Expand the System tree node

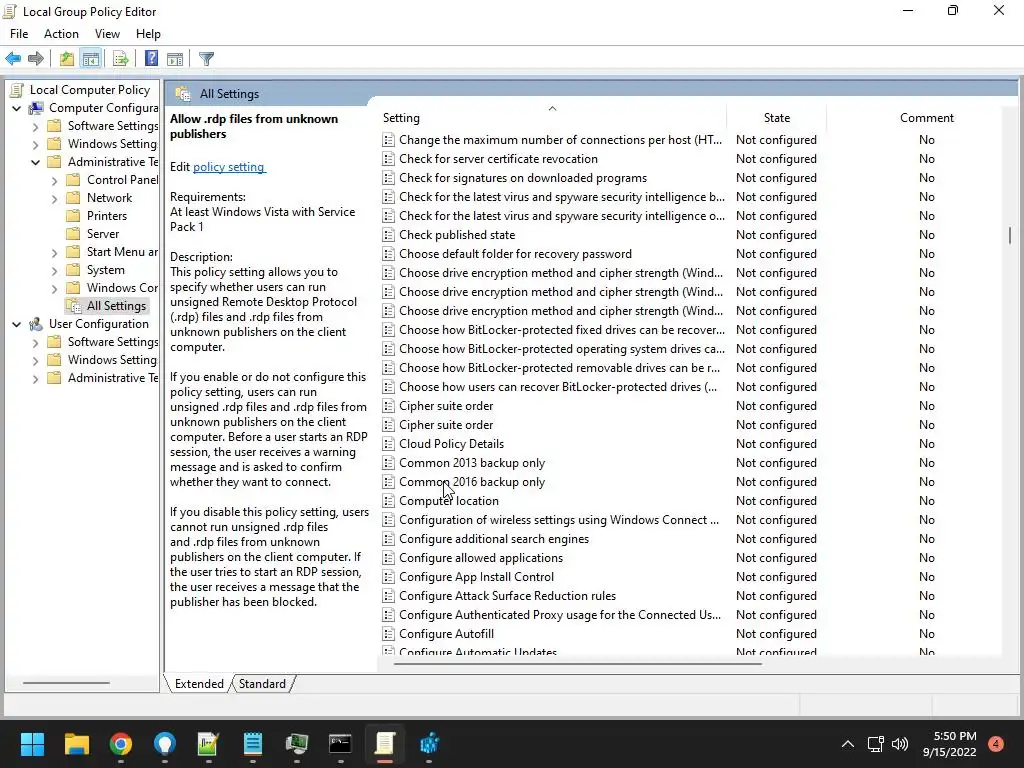point(54,270)
